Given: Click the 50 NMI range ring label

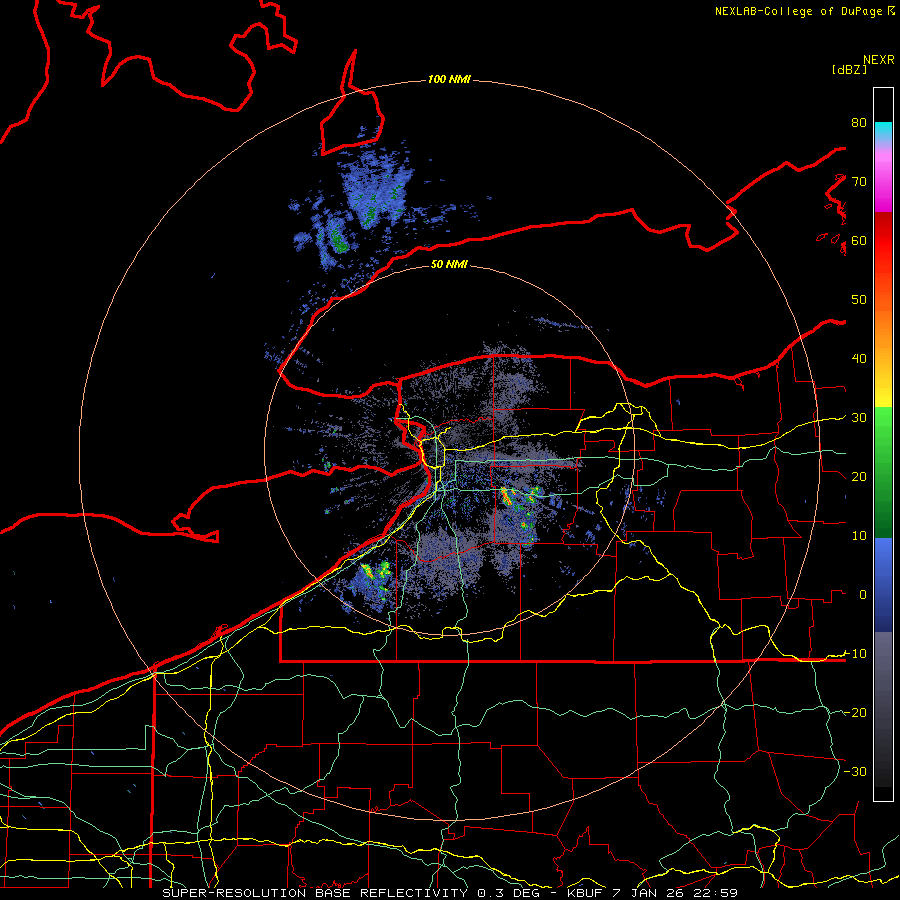Looking at the screenshot, I should [449, 264].
